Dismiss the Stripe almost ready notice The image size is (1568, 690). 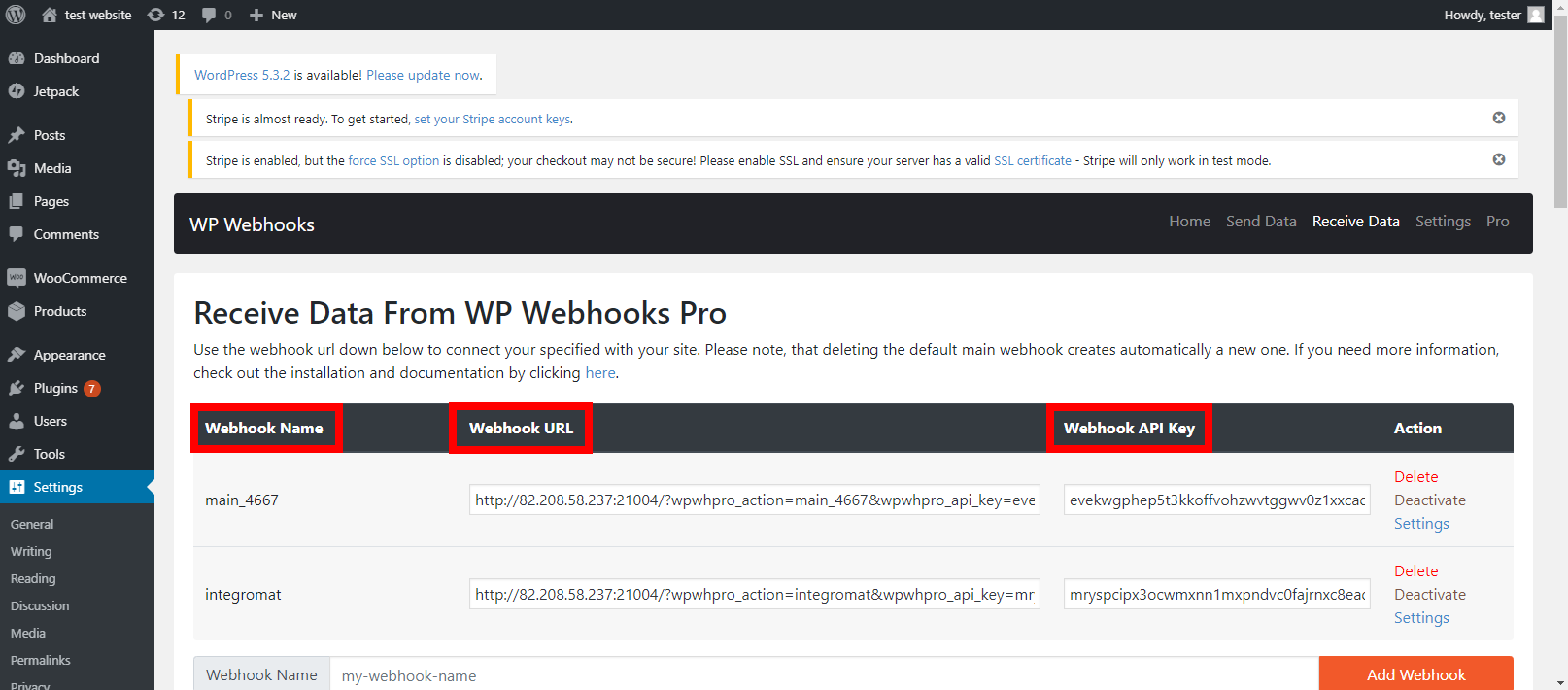point(1499,118)
